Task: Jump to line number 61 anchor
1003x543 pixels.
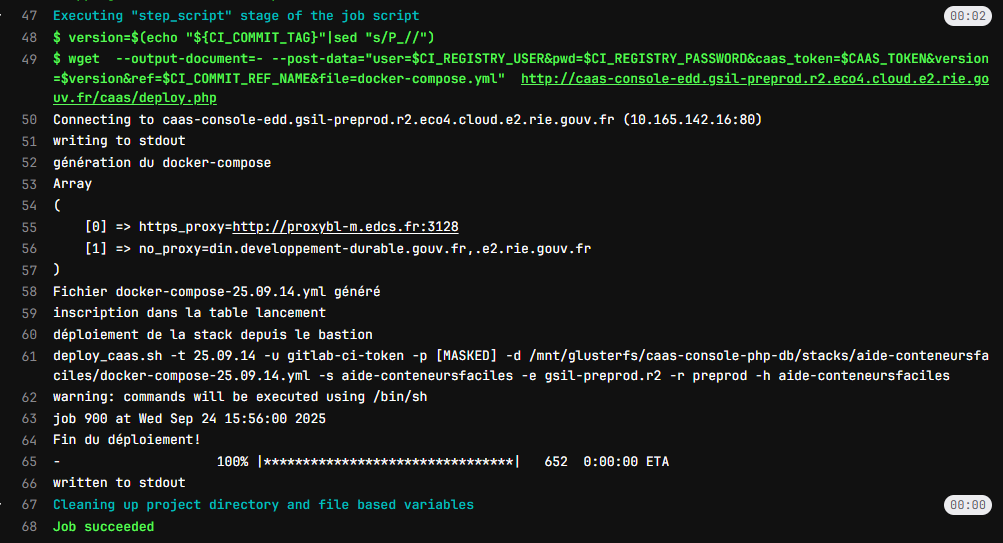Action: pos(29,357)
